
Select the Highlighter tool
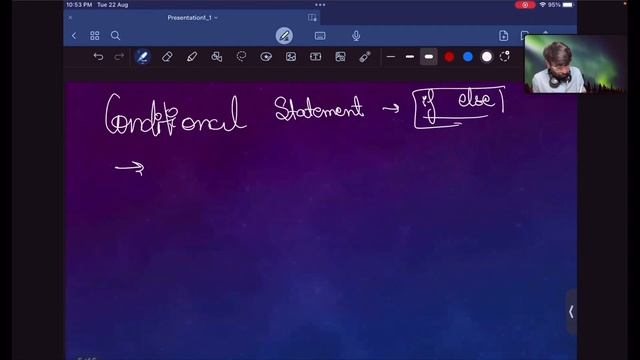(x=192, y=57)
